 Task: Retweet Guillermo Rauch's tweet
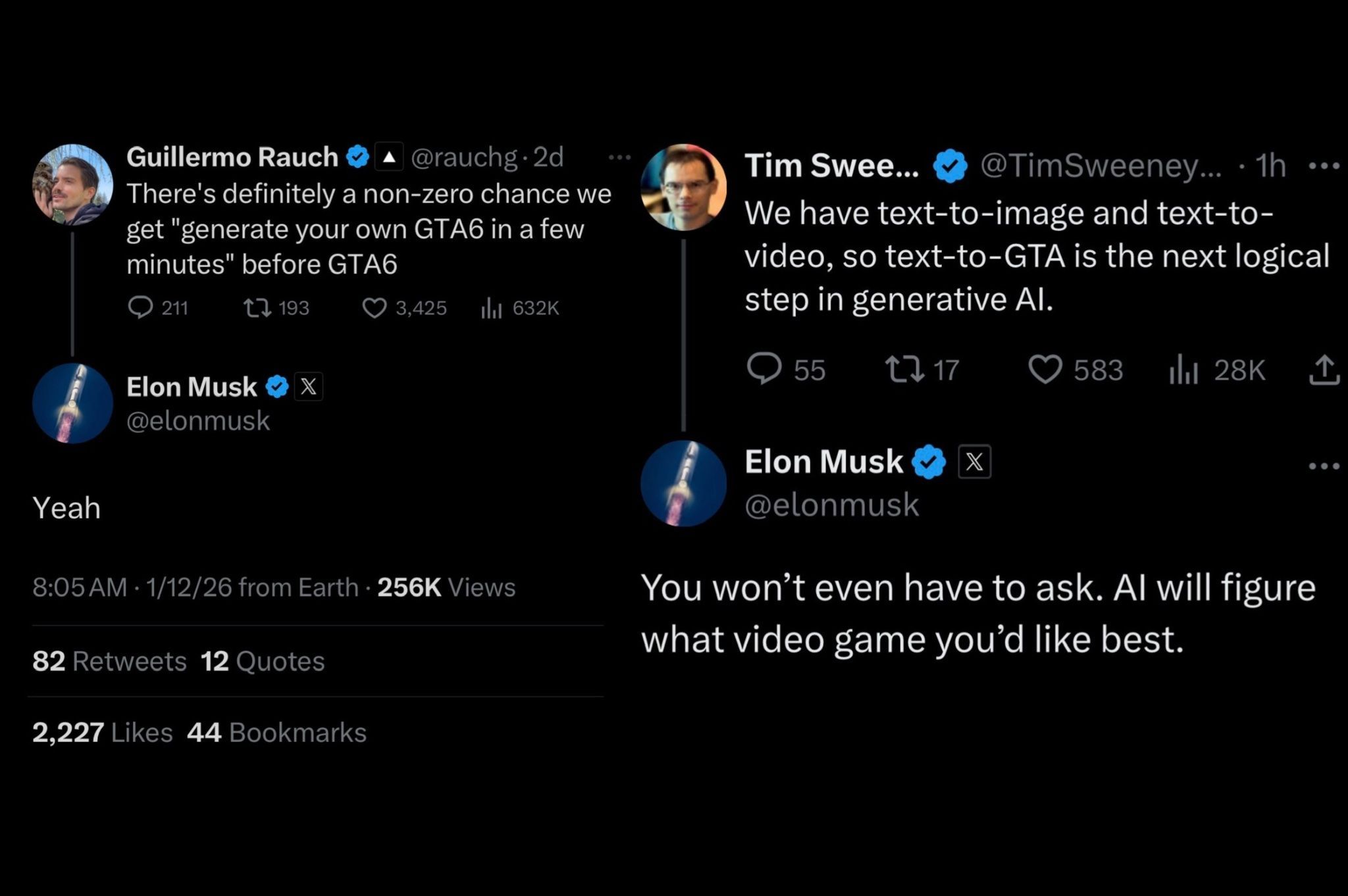[x=257, y=307]
